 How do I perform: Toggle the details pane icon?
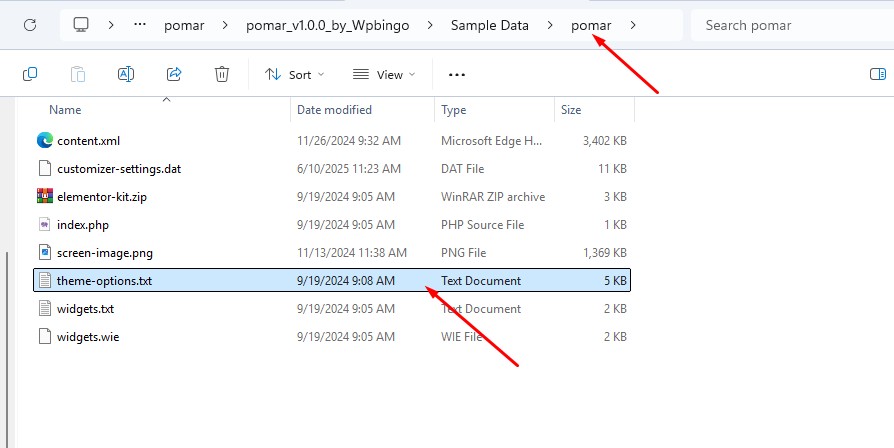pyautogui.click(x=877, y=74)
